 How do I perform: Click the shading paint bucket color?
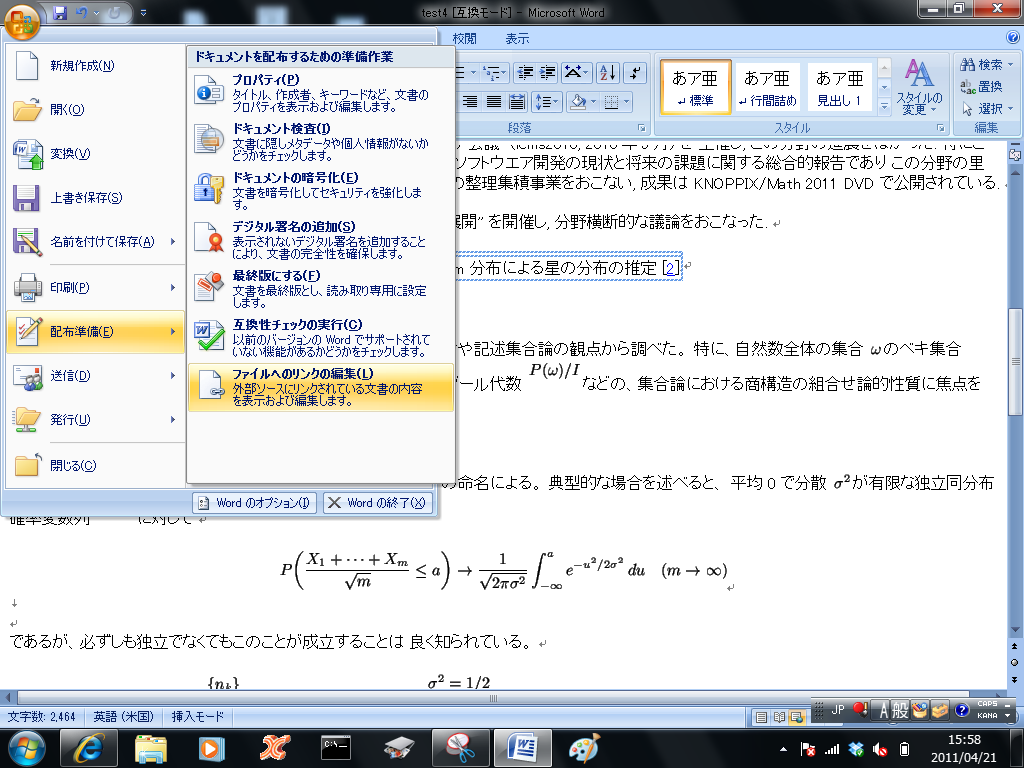[x=577, y=101]
